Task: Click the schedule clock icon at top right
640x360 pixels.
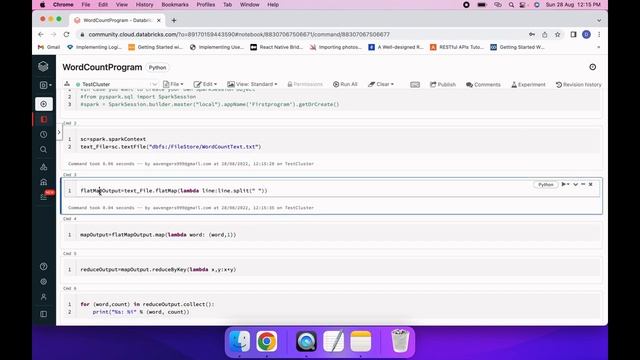Action: coord(592,67)
